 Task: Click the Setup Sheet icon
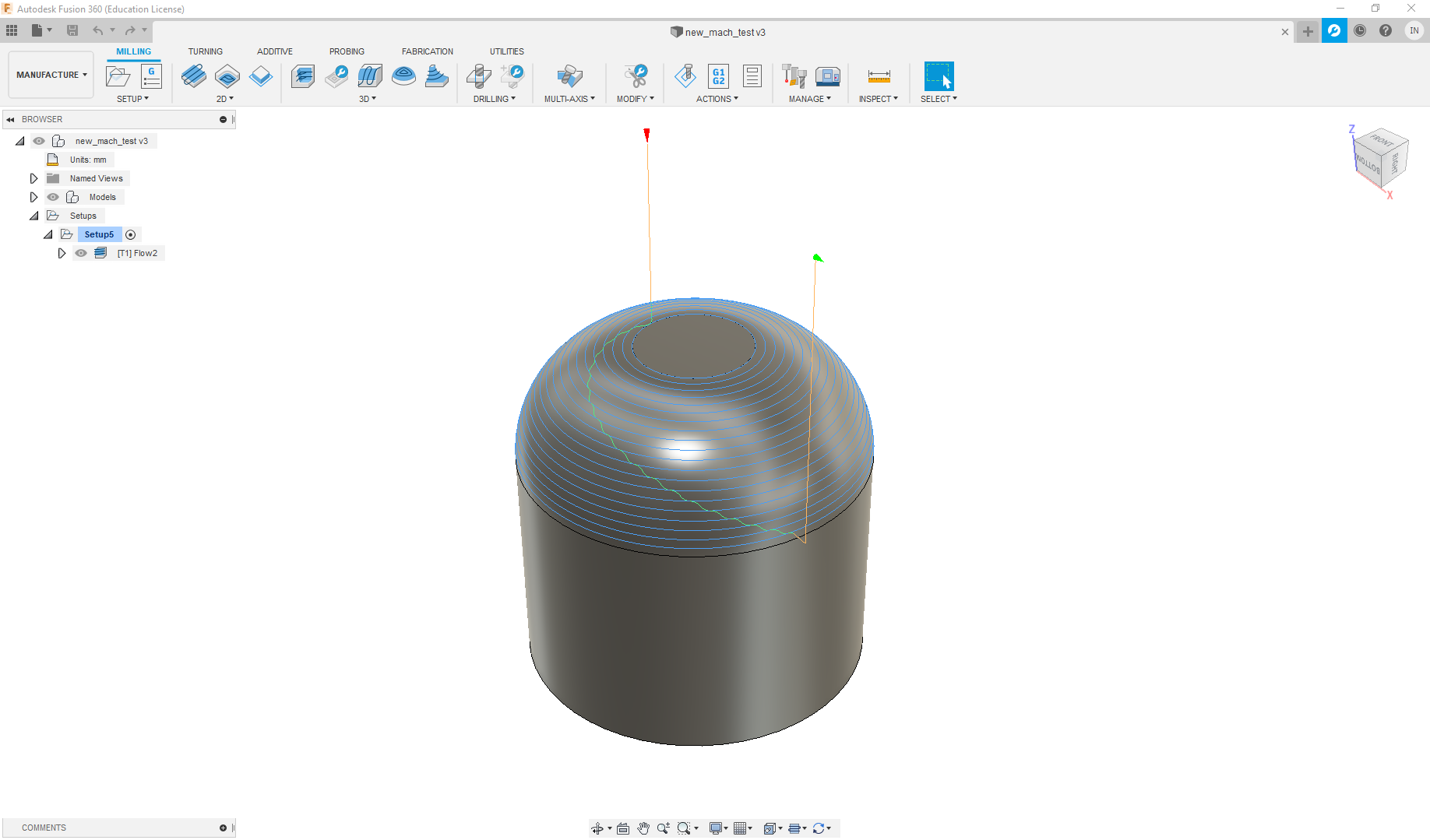(752, 76)
